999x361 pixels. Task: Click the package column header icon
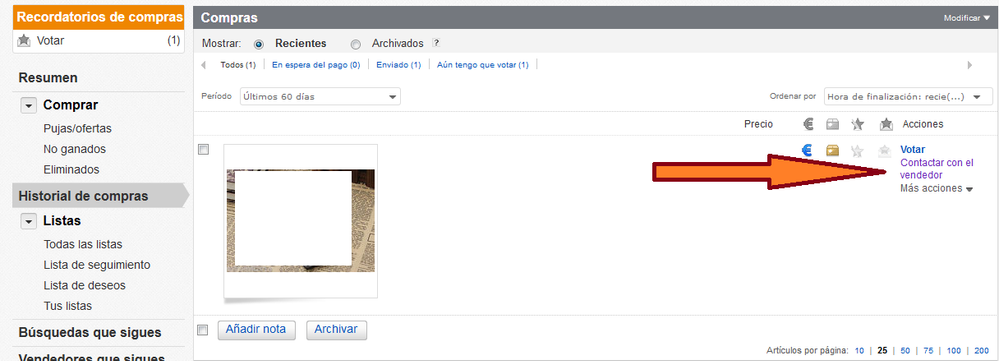(x=832, y=124)
